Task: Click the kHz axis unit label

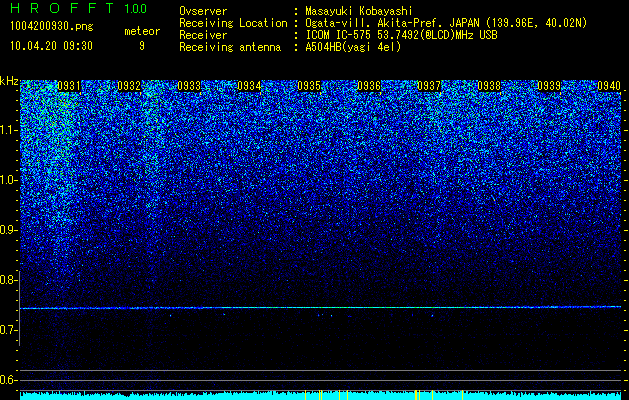Action: click(9, 81)
